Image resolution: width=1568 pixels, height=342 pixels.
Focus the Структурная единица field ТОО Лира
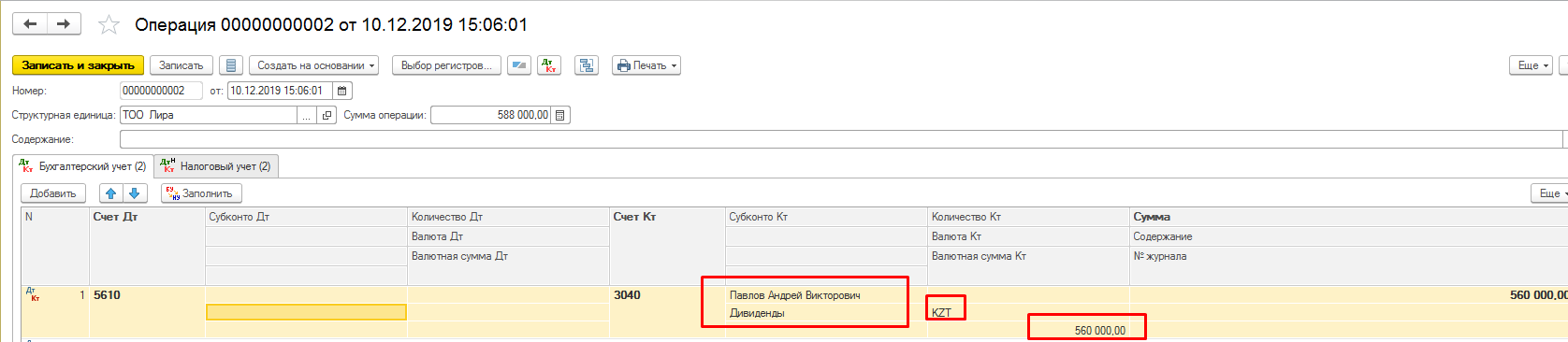pyautogui.click(x=209, y=115)
